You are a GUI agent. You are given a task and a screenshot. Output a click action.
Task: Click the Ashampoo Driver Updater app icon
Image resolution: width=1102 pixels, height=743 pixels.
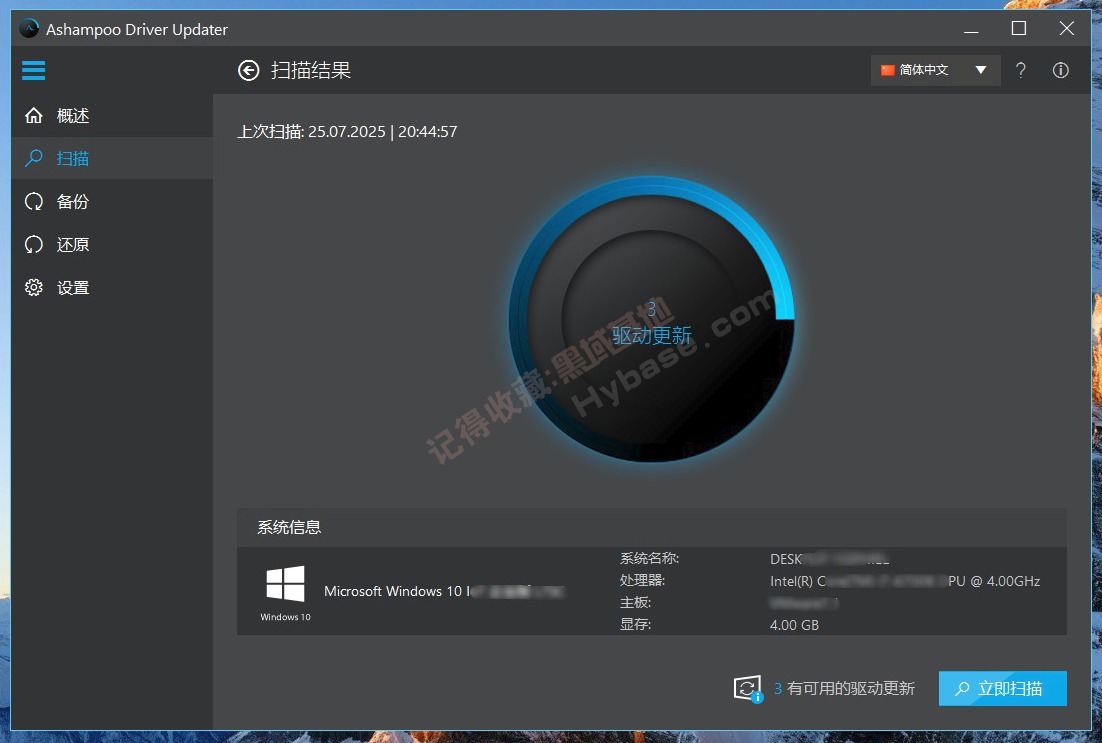click(29, 29)
